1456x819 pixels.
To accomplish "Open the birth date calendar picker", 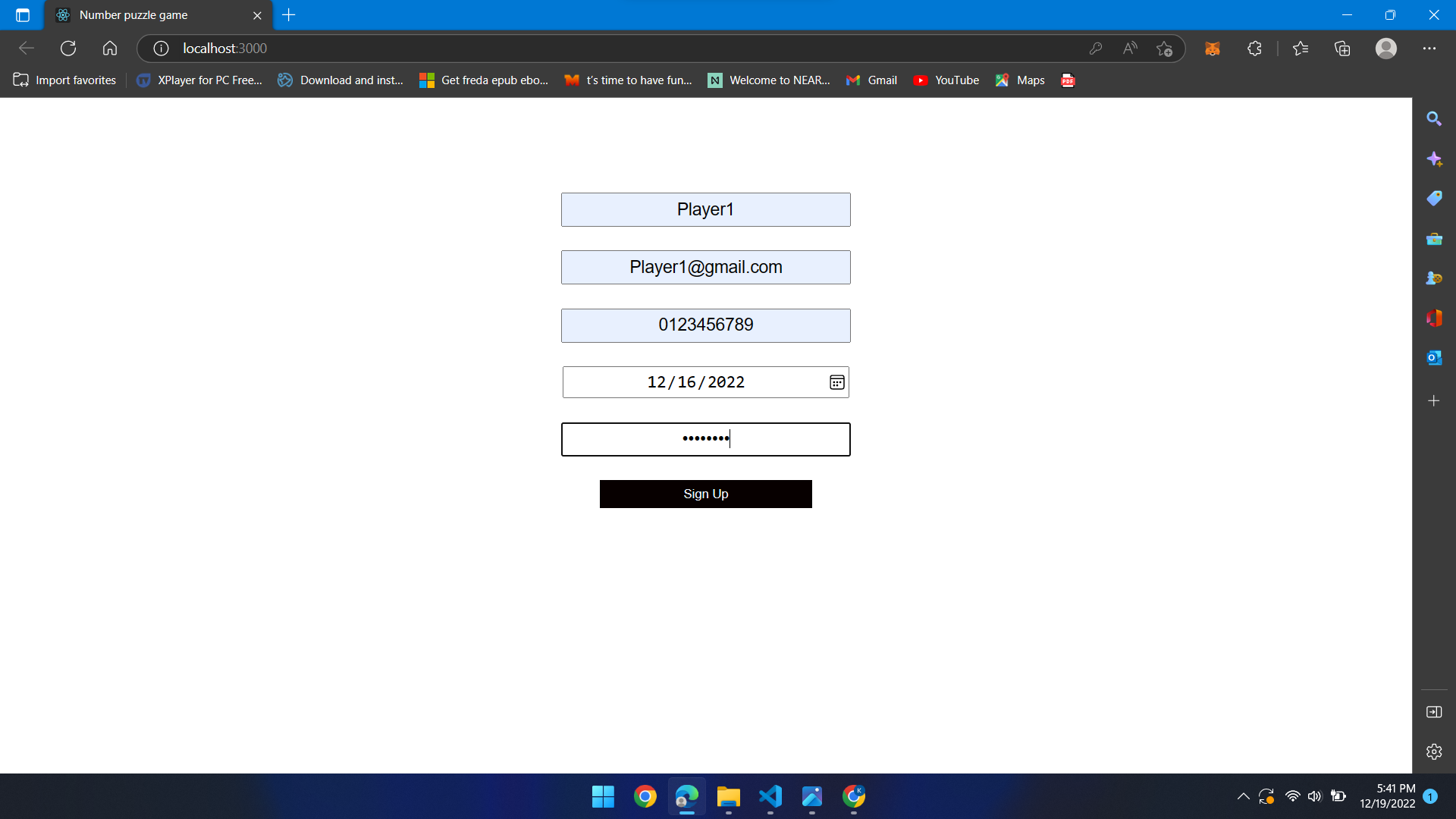I will 836,381.
